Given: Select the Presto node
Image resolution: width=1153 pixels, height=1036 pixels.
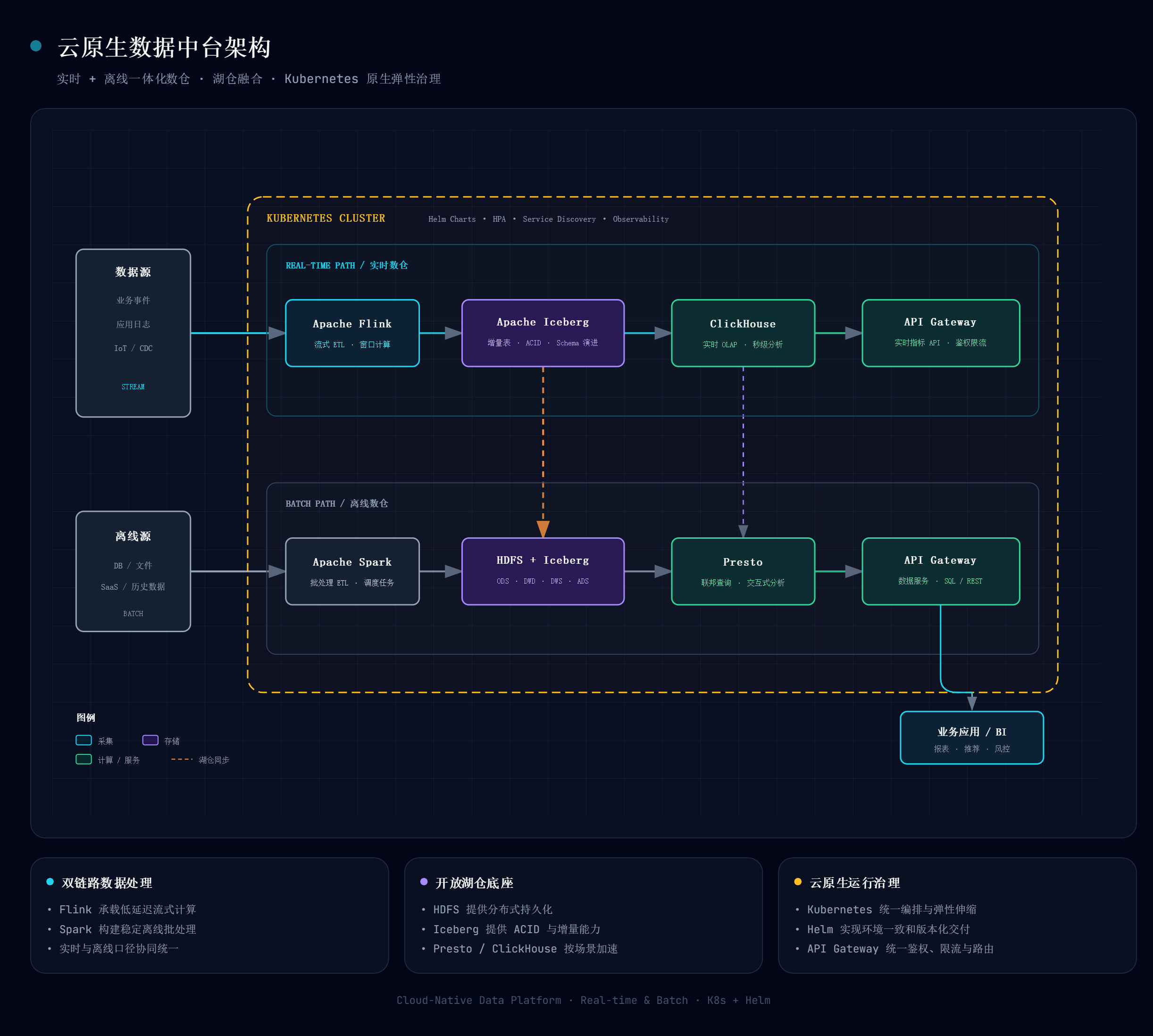Looking at the screenshot, I should tap(743, 571).
